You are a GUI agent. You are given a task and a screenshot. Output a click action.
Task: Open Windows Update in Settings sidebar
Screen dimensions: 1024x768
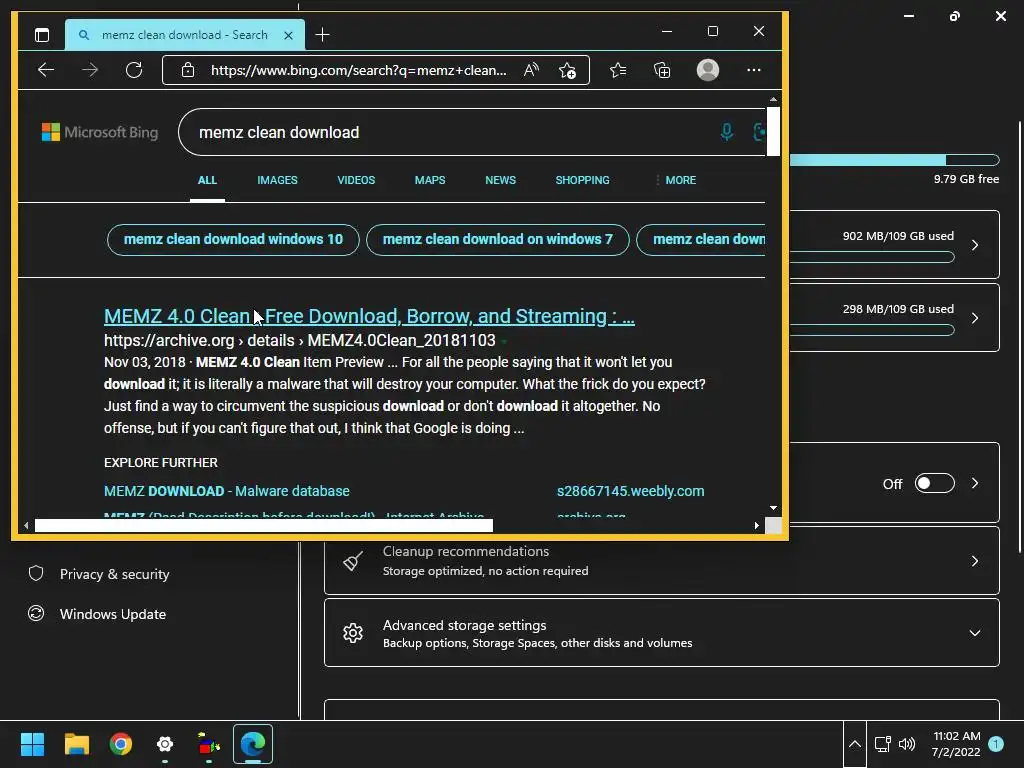point(112,614)
